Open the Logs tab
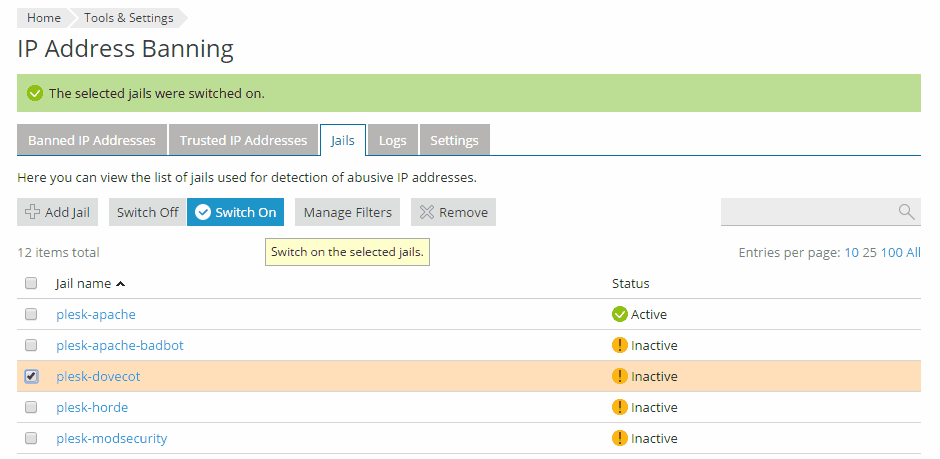This screenshot has height=459, width=940. 392,140
